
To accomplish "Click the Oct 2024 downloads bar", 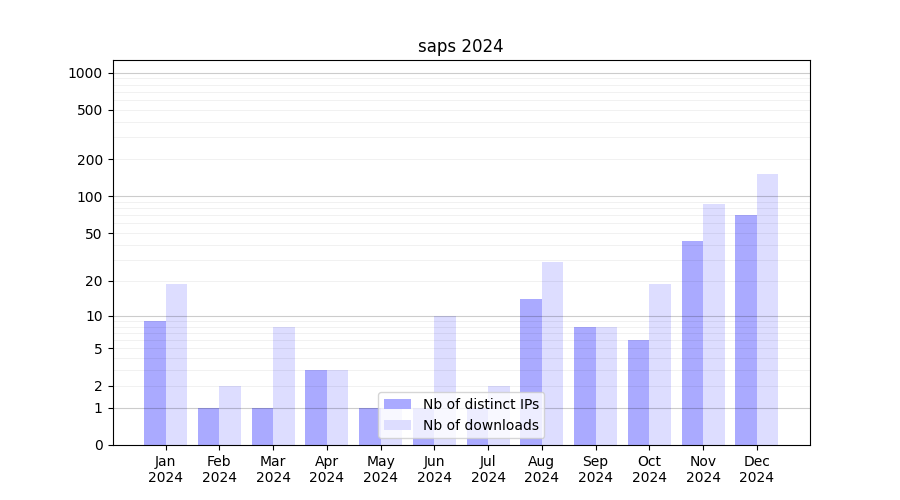I will [660, 364].
